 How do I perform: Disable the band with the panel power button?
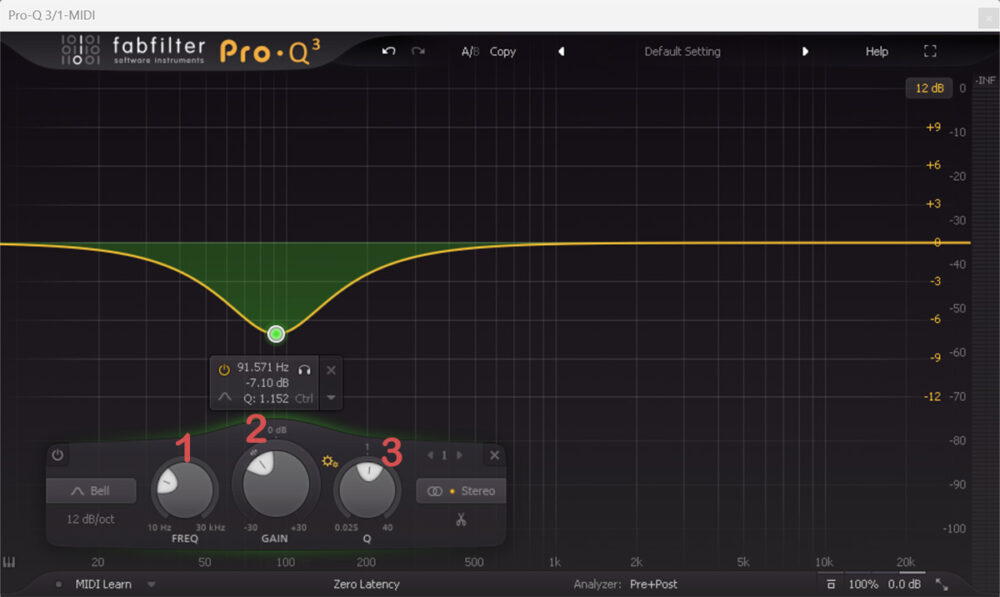point(57,455)
